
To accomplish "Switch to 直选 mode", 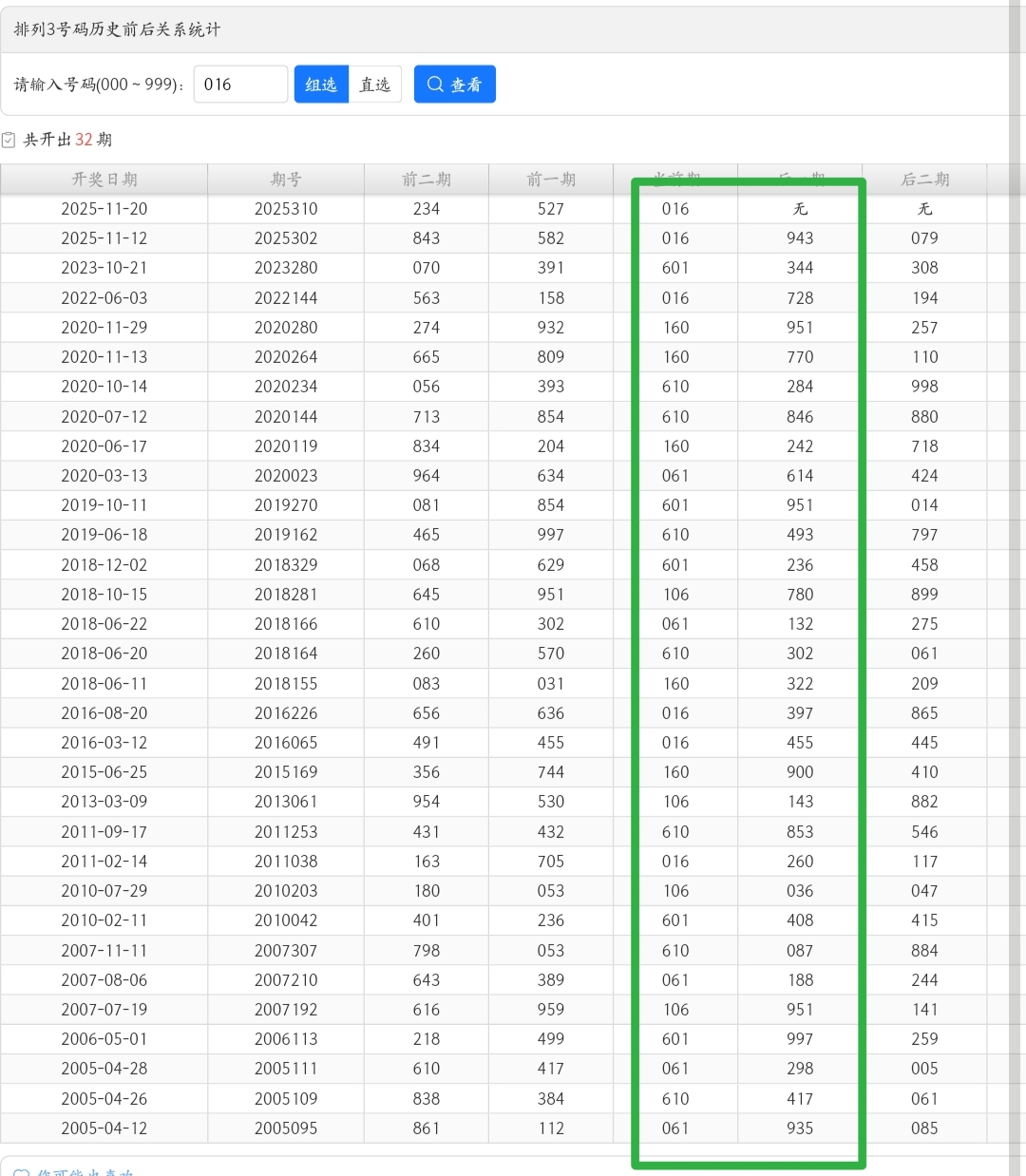I will [375, 85].
